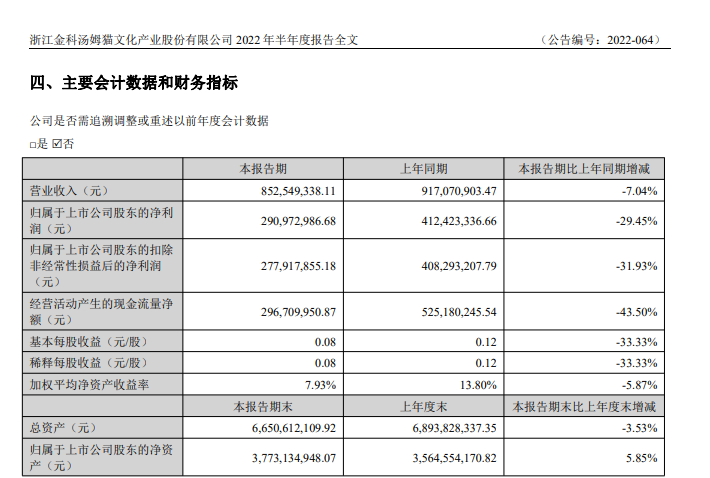
Task: Select row label 基本每股收益（元/股）
Action: pos(89,341)
